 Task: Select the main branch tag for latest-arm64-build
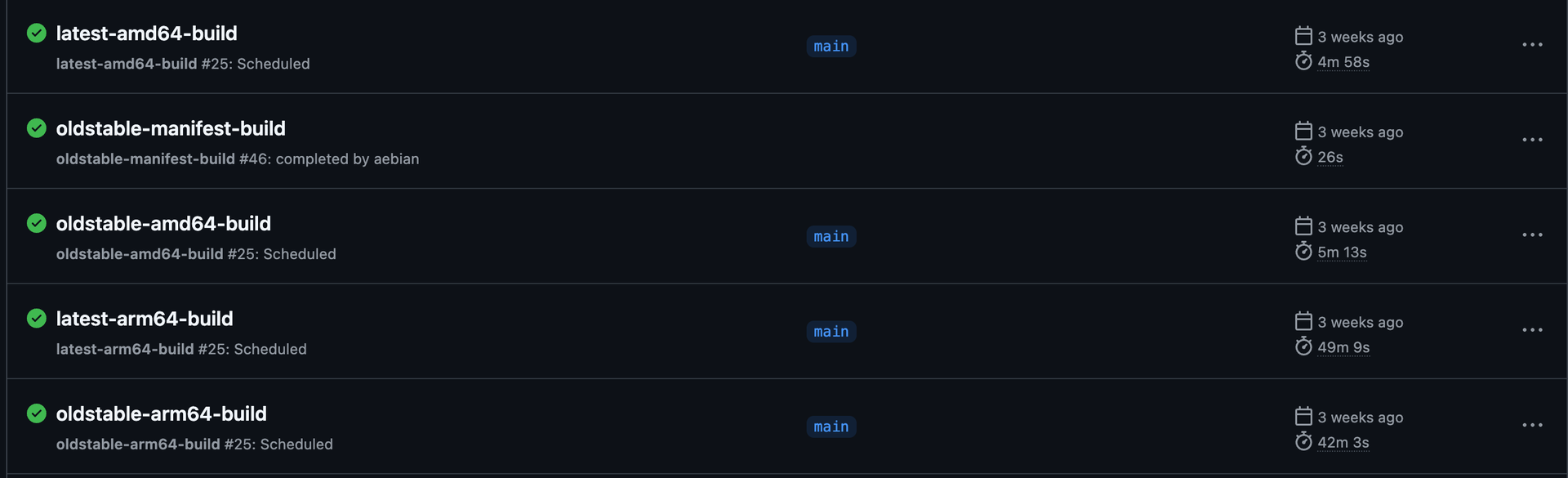click(831, 332)
